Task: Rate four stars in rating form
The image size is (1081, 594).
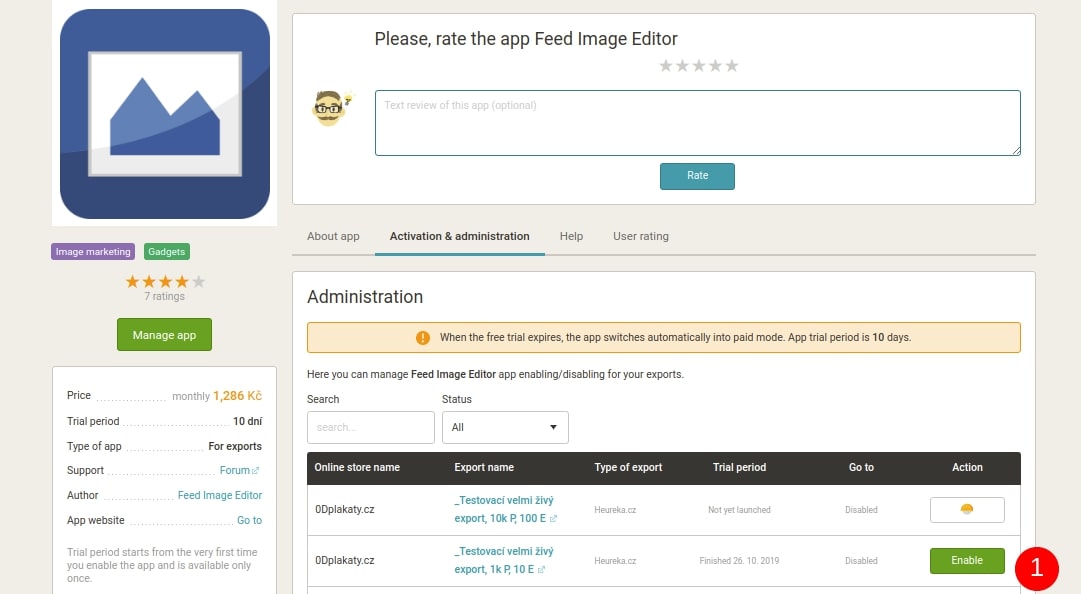Action: (715, 65)
